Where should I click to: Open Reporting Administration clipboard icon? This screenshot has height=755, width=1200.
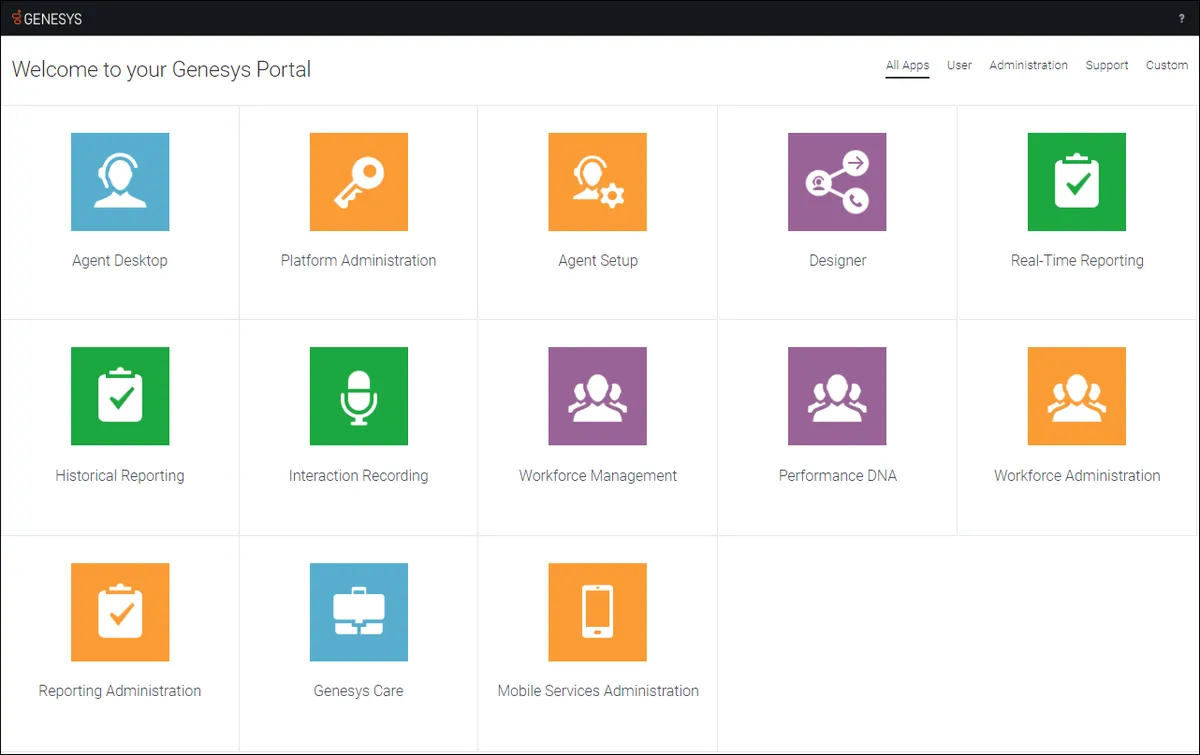pos(120,612)
